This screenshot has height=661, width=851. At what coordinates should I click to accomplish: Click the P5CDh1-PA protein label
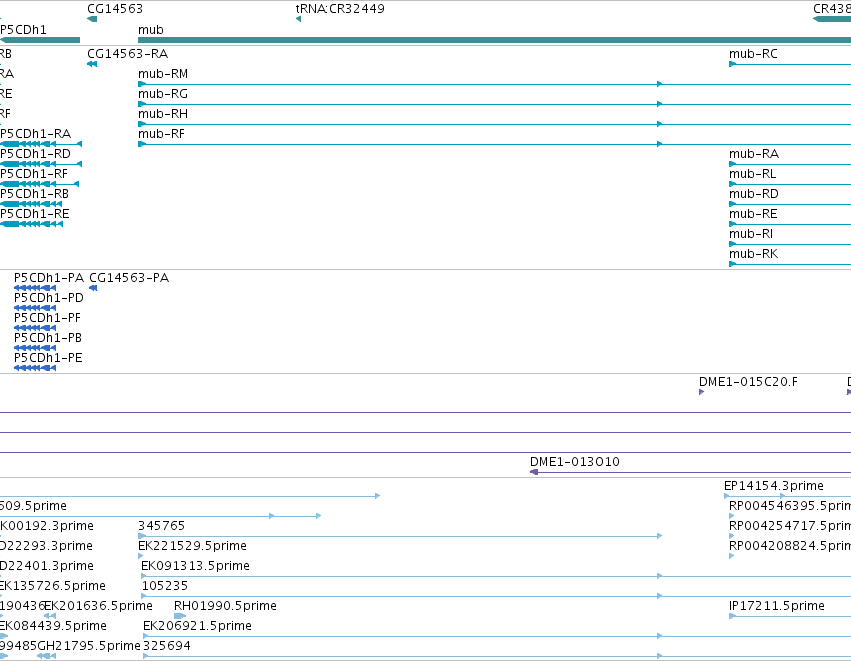[x=49, y=278]
